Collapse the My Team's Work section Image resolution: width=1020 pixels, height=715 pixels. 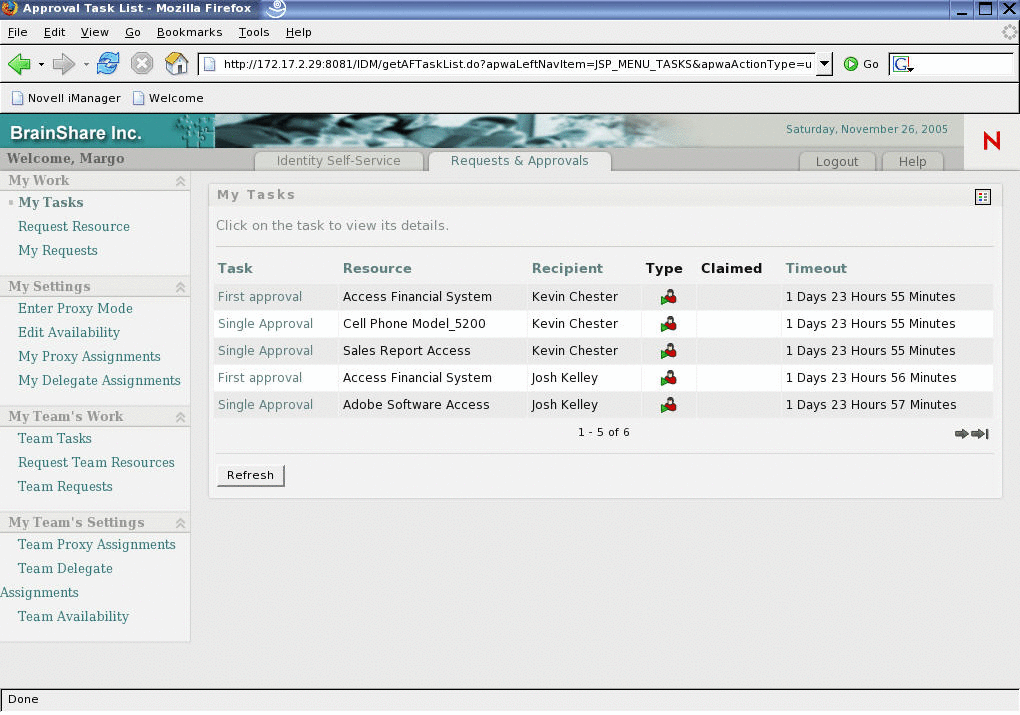click(180, 417)
